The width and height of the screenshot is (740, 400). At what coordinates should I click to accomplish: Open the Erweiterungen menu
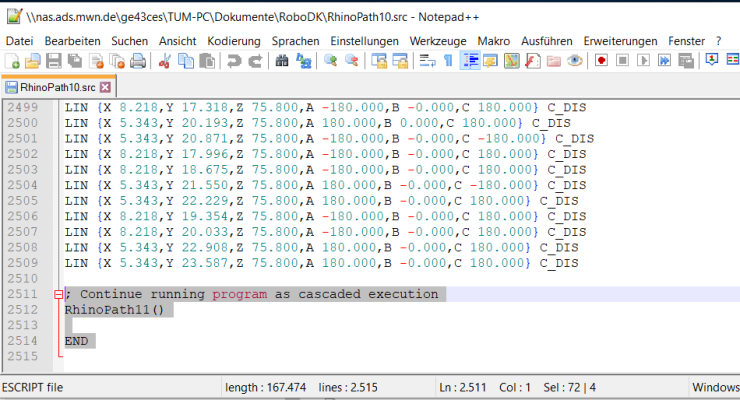point(620,41)
